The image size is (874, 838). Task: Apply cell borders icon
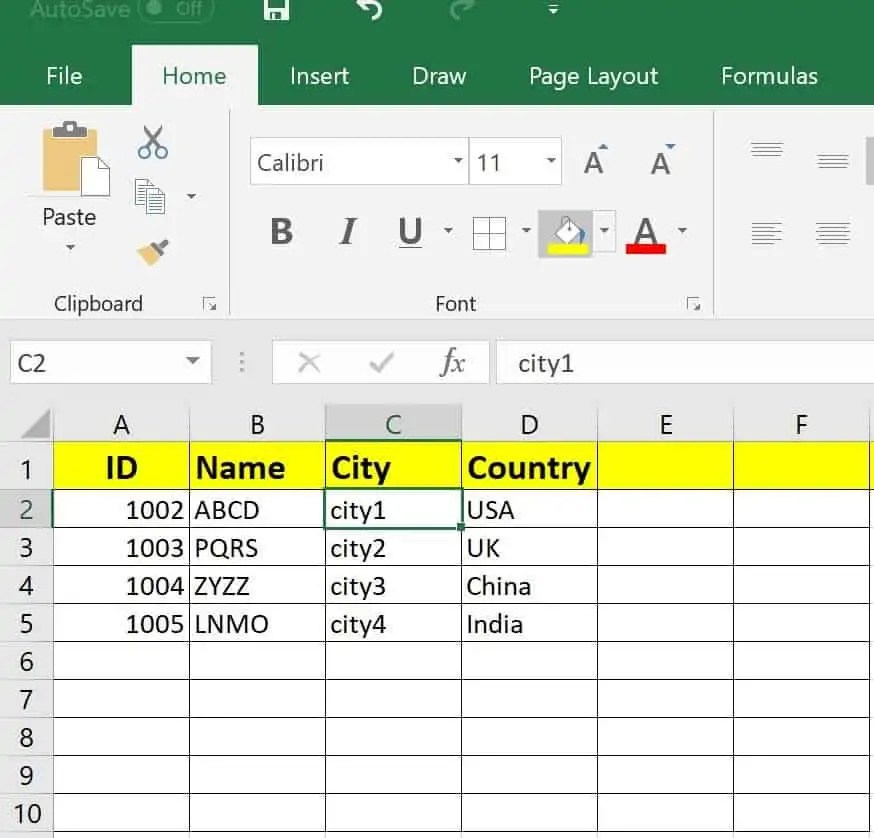tap(489, 233)
